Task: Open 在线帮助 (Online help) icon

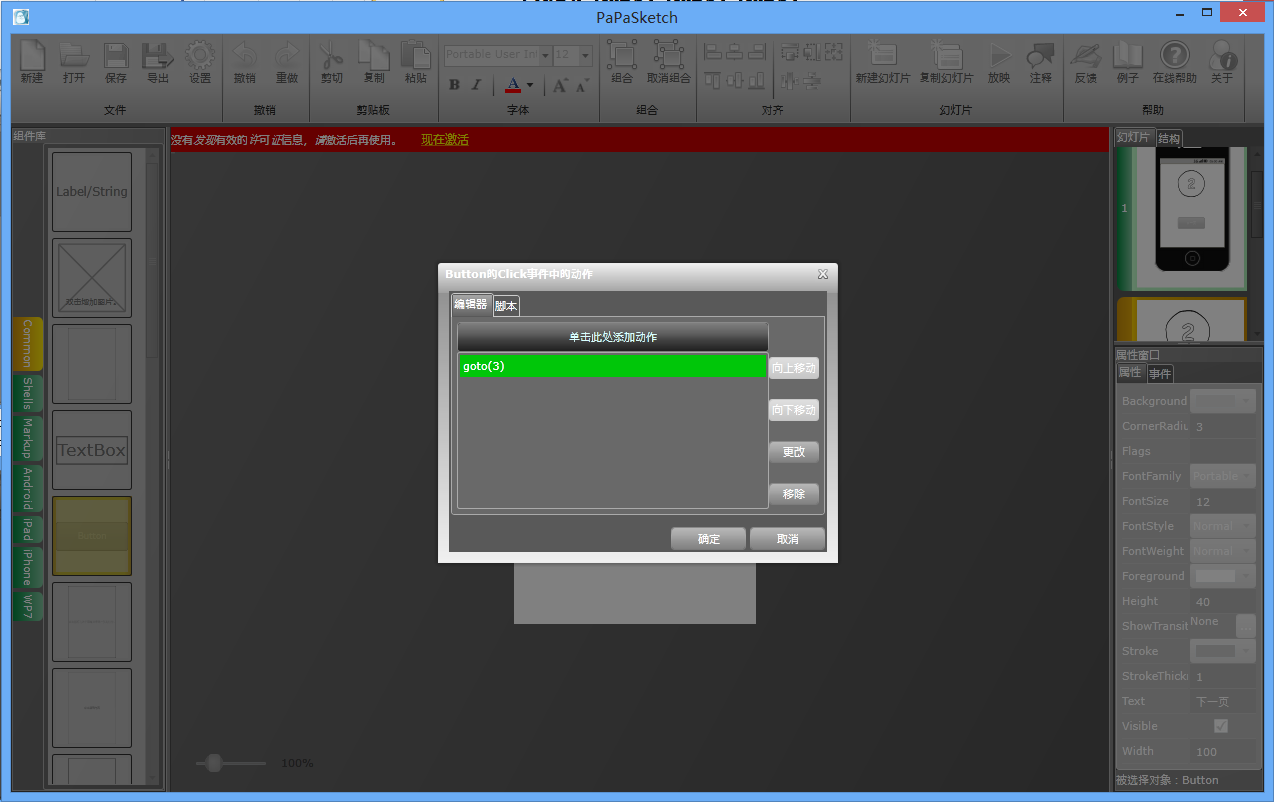Action: pyautogui.click(x=1174, y=55)
